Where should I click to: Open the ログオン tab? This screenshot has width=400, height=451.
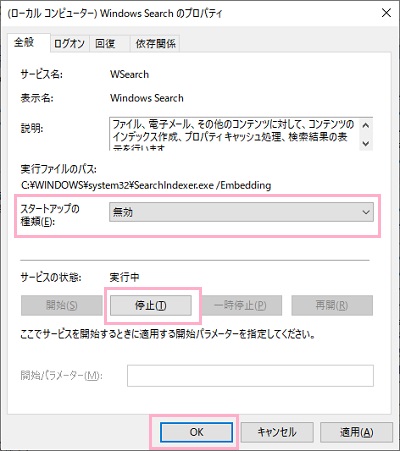pos(69,44)
